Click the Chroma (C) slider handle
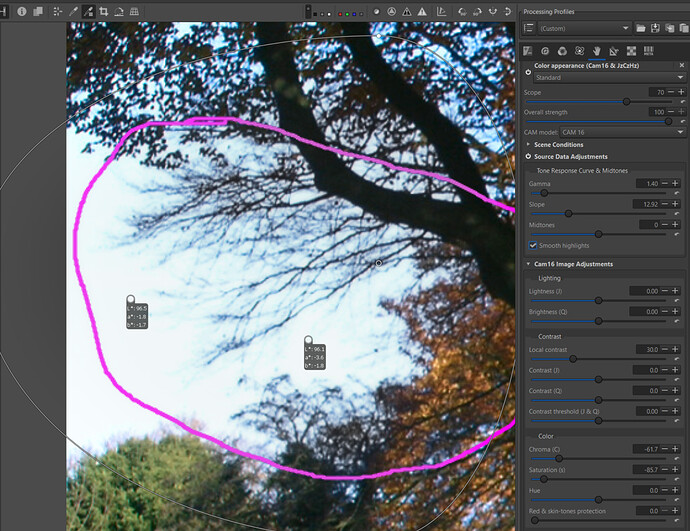Viewport: 690px width, 531px height. coord(558,458)
